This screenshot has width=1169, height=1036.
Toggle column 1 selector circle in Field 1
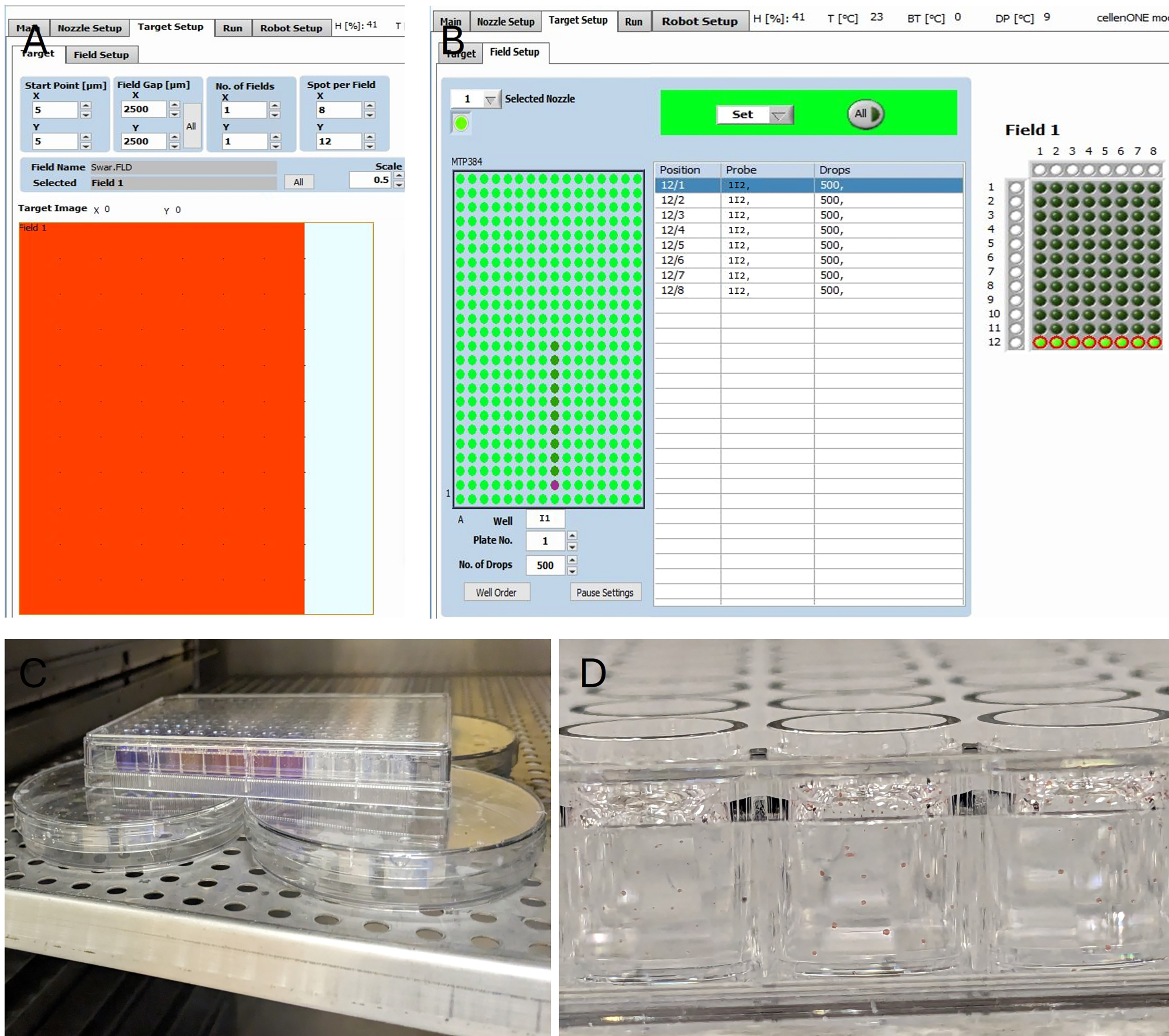coord(1040,170)
